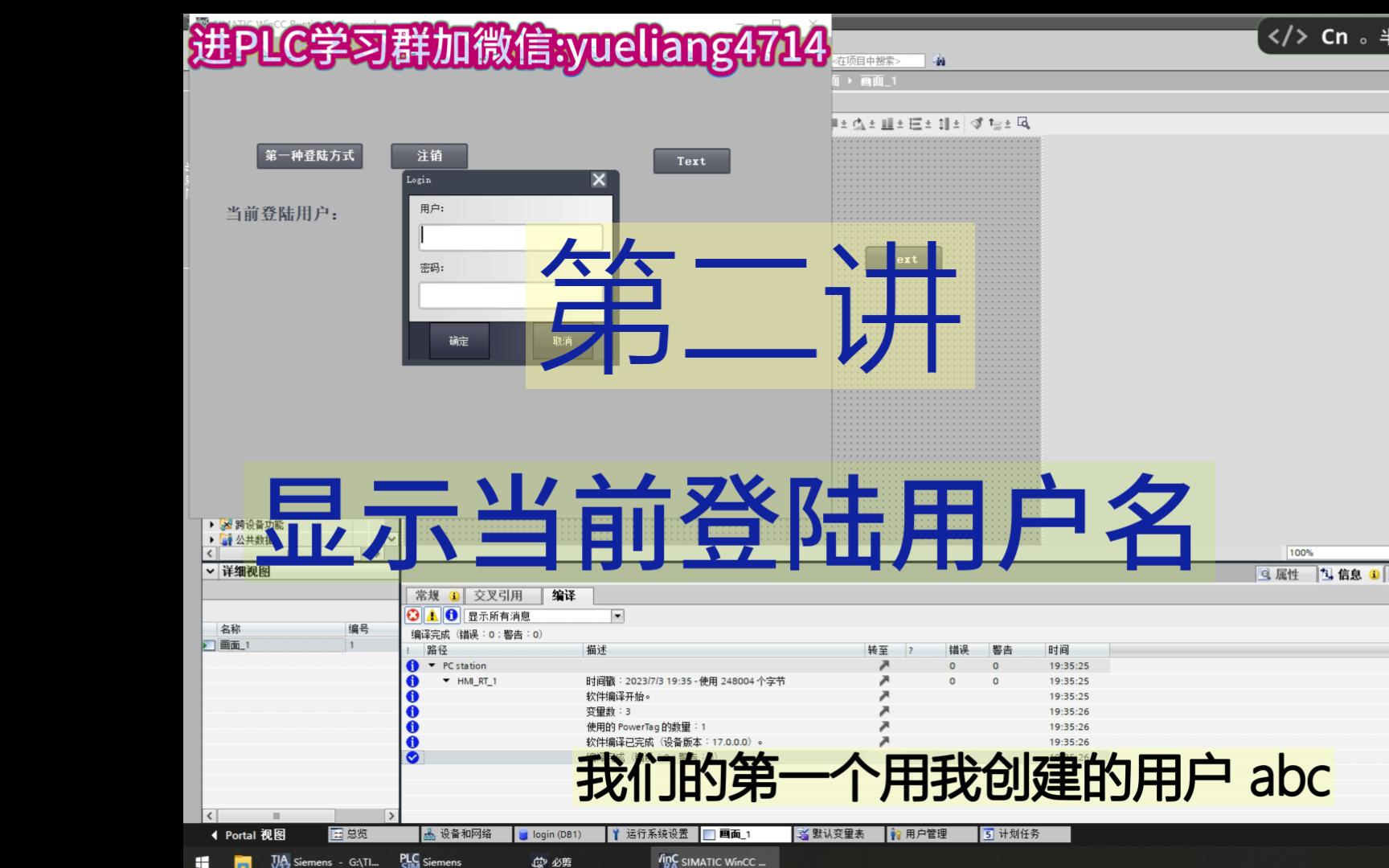The width and height of the screenshot is (1389, 868).
Task: Click the rotate objects toolbar icon
Action: 860,124
